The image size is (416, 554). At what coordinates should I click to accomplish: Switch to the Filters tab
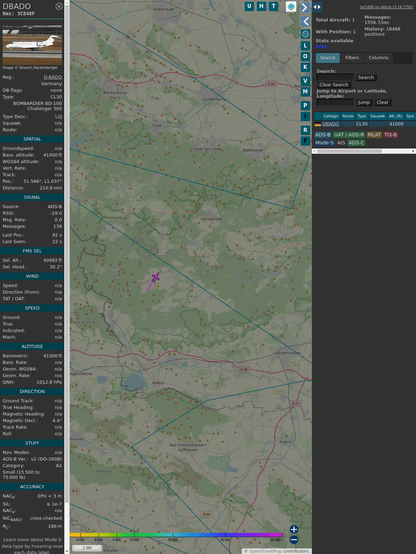352,58
